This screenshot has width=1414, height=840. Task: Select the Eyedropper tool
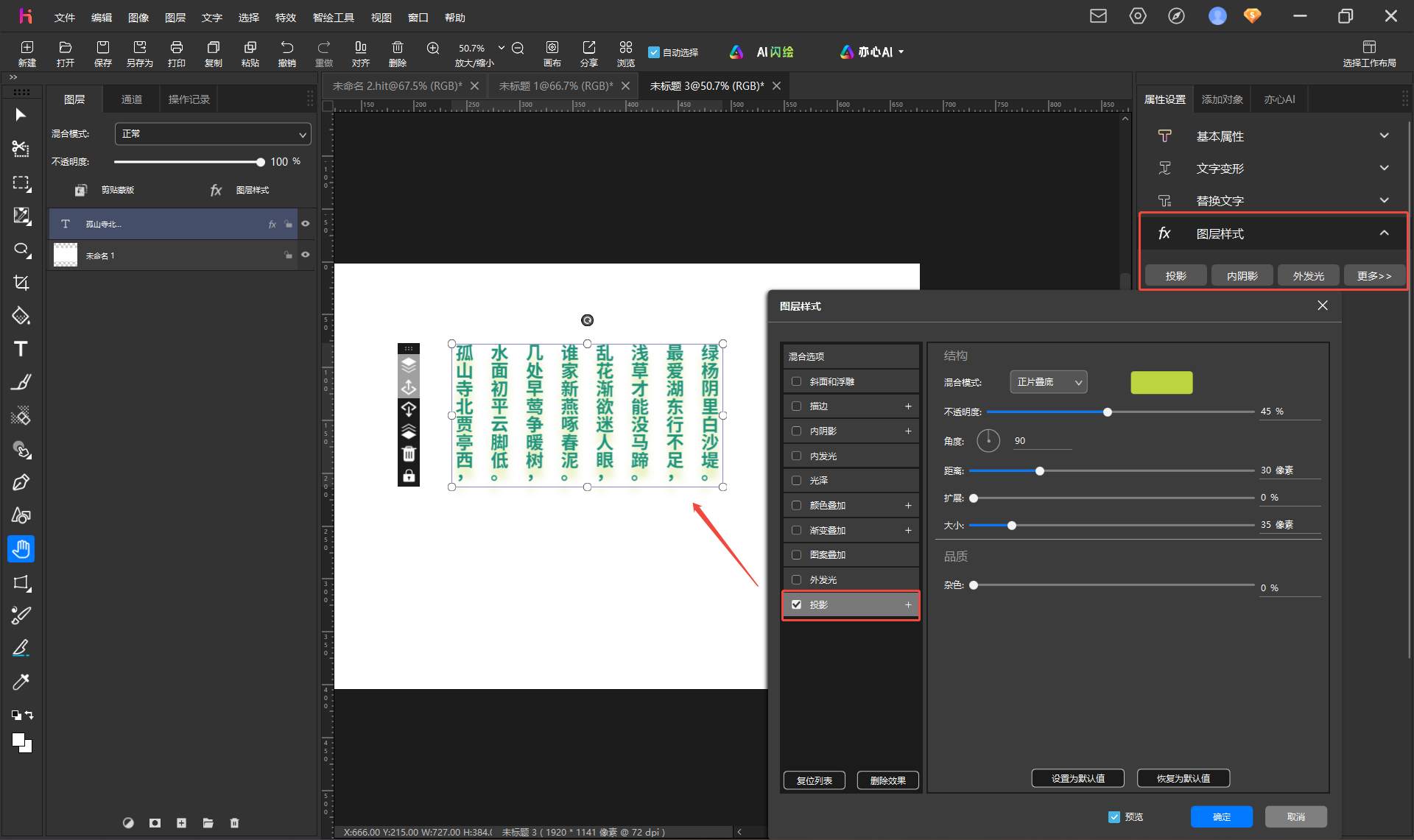point(21,682)
